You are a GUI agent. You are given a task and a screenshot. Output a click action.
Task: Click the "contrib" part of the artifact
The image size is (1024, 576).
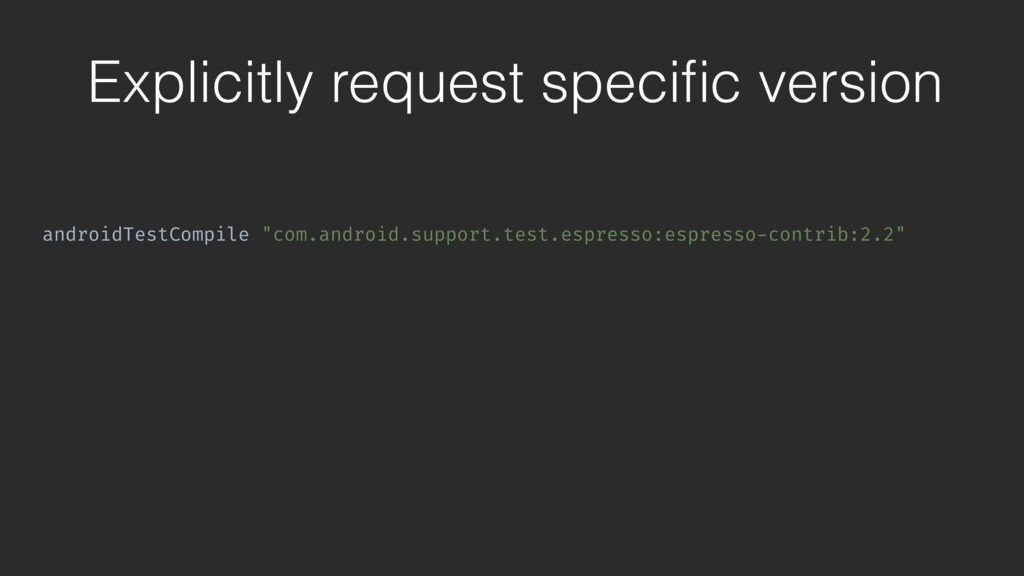click(x=808, y=234)
